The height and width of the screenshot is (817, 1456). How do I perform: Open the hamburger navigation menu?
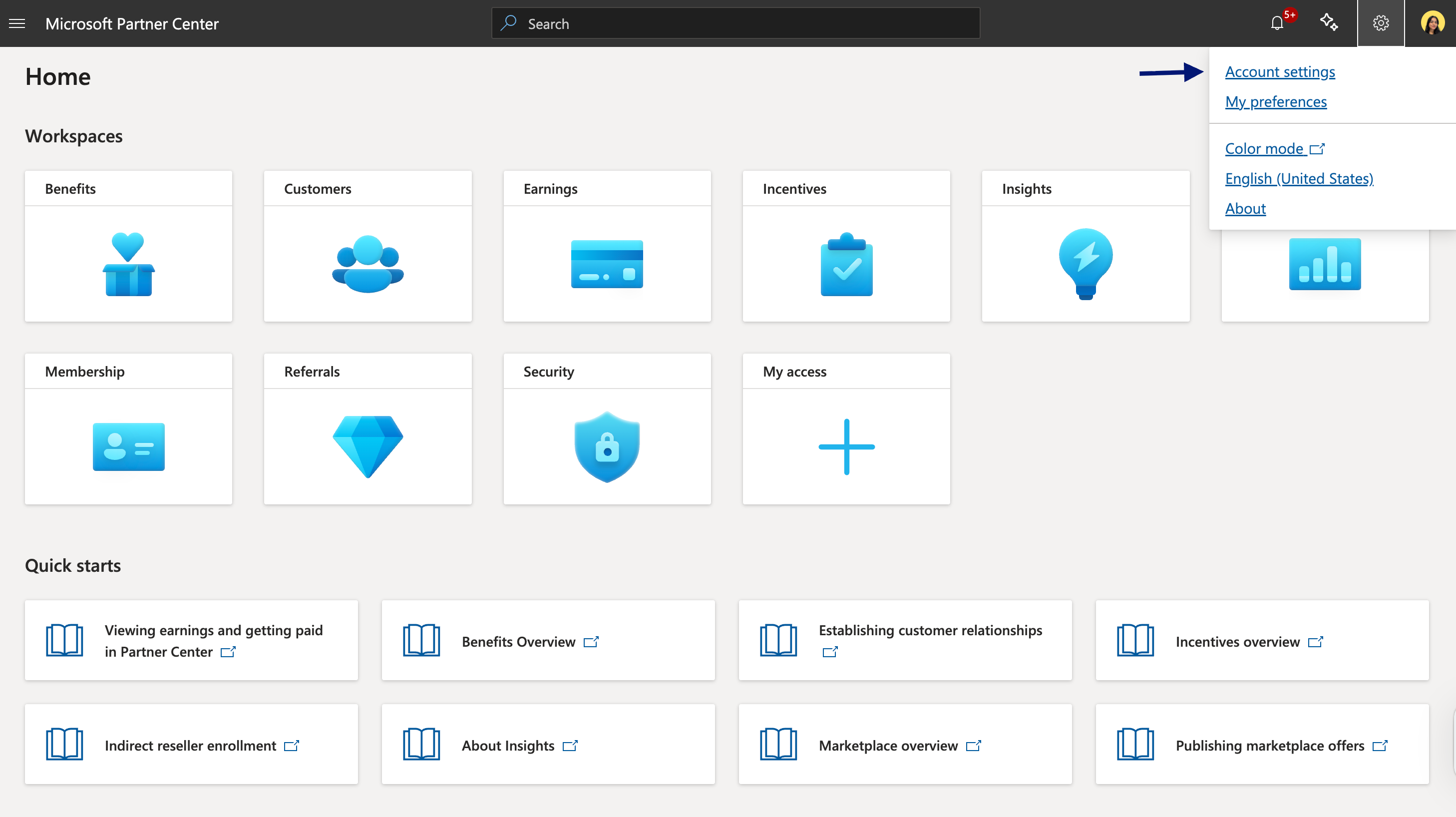coord(17,23)
